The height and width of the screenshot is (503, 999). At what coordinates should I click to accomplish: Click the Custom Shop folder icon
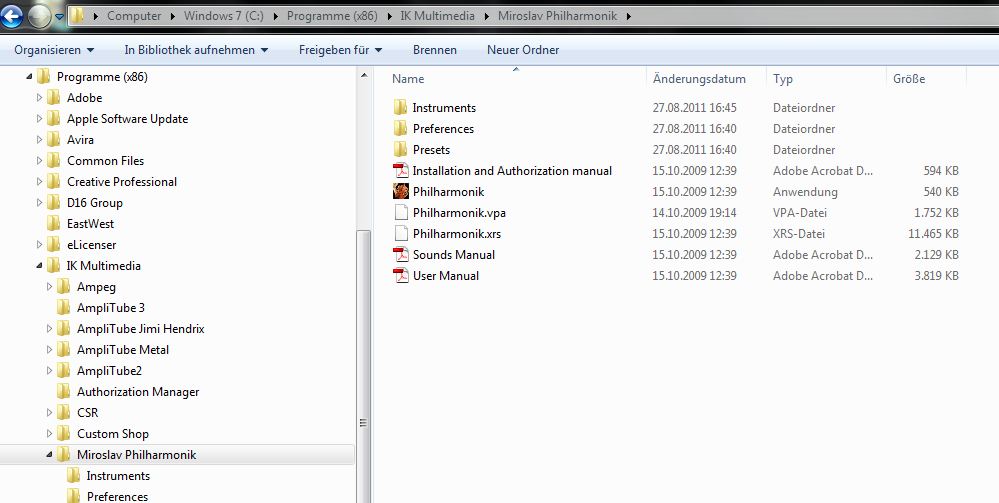pos(64,434)
